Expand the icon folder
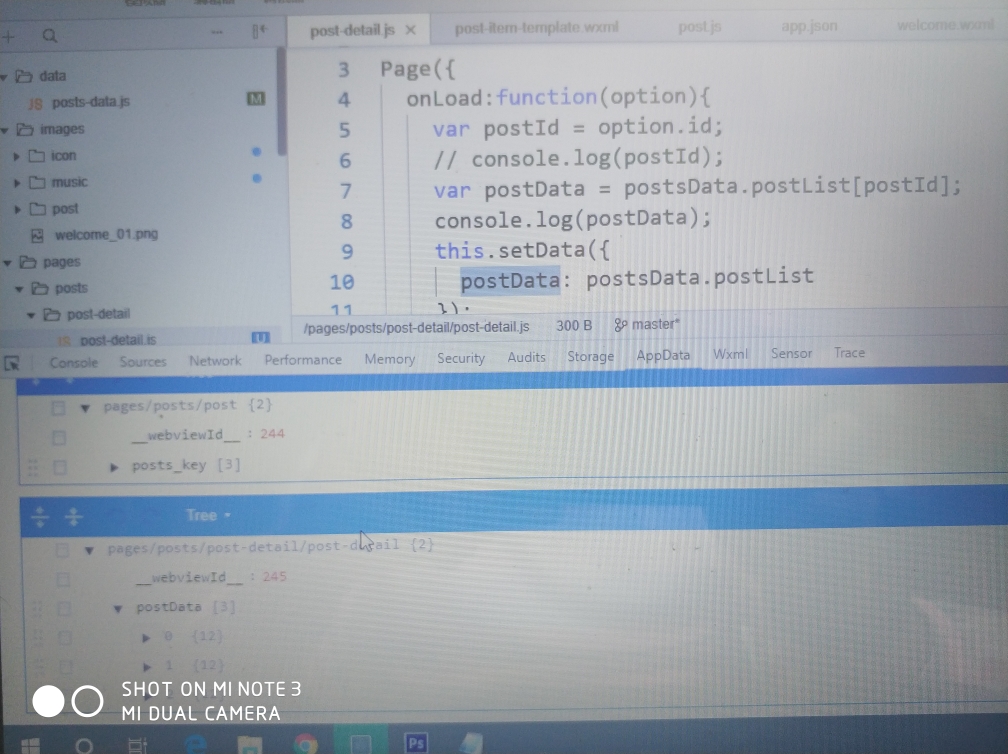The image size is (1008, 754). (17, 156)
